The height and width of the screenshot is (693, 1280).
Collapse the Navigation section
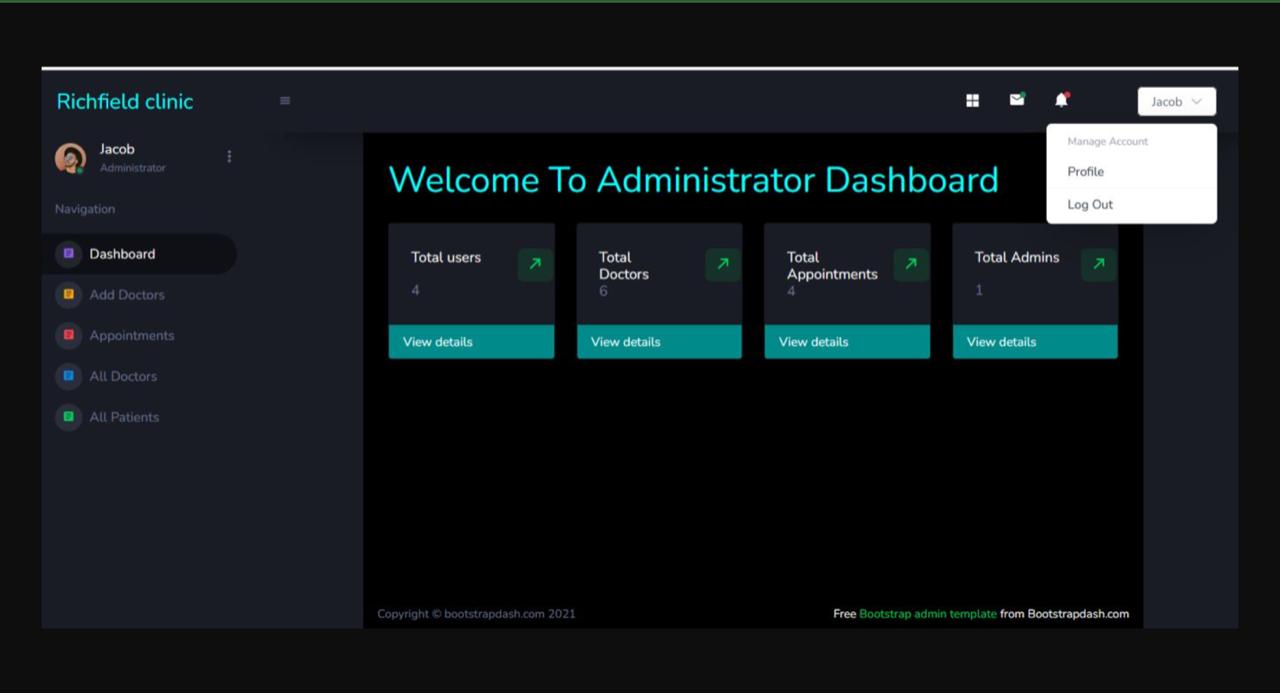(84, 209)
